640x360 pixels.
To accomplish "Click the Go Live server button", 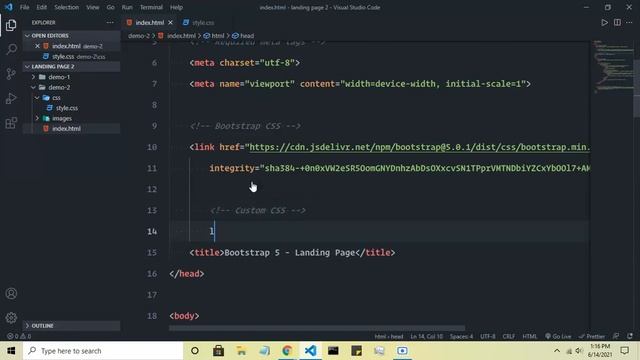I will click(x=558, y=336).
